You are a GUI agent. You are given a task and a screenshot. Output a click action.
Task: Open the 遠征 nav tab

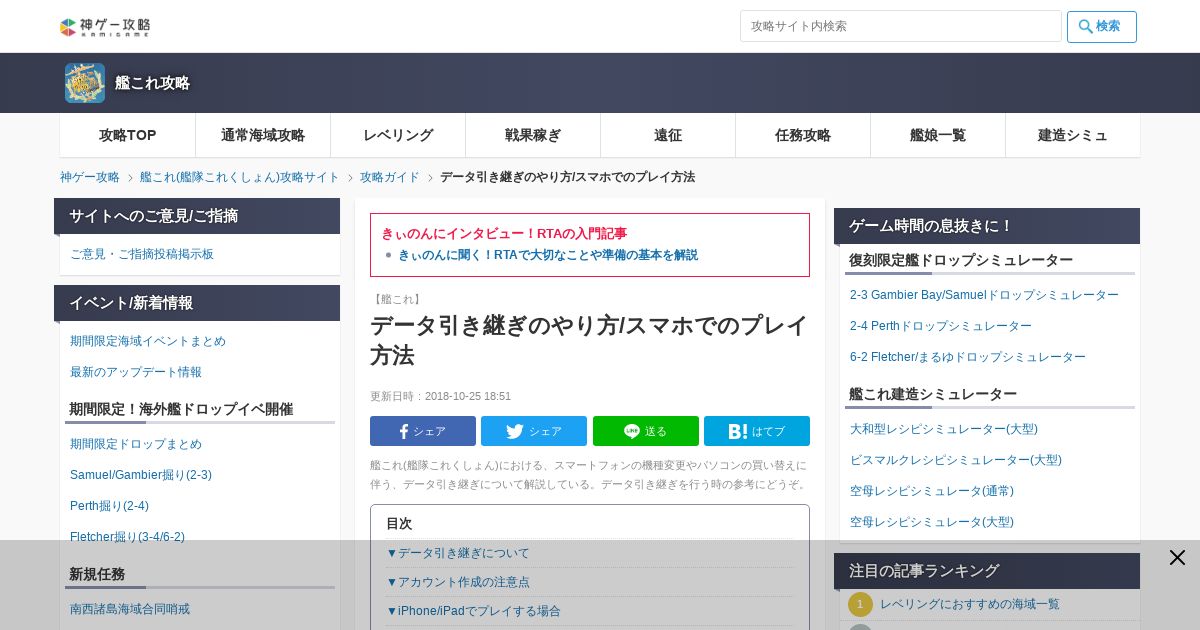pyautogui.click(x=668, y=135)
